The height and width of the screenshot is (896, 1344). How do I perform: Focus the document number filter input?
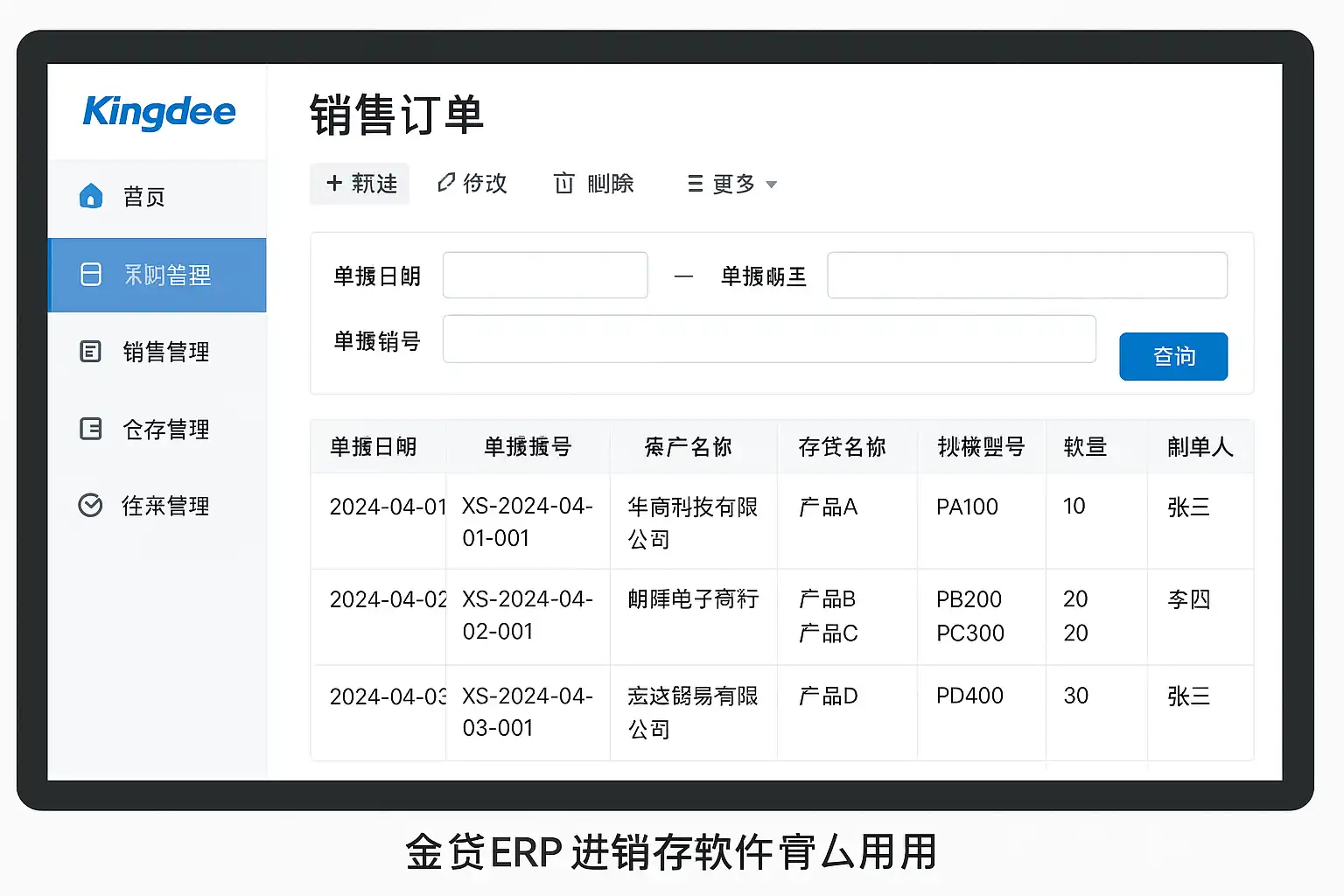769,339
